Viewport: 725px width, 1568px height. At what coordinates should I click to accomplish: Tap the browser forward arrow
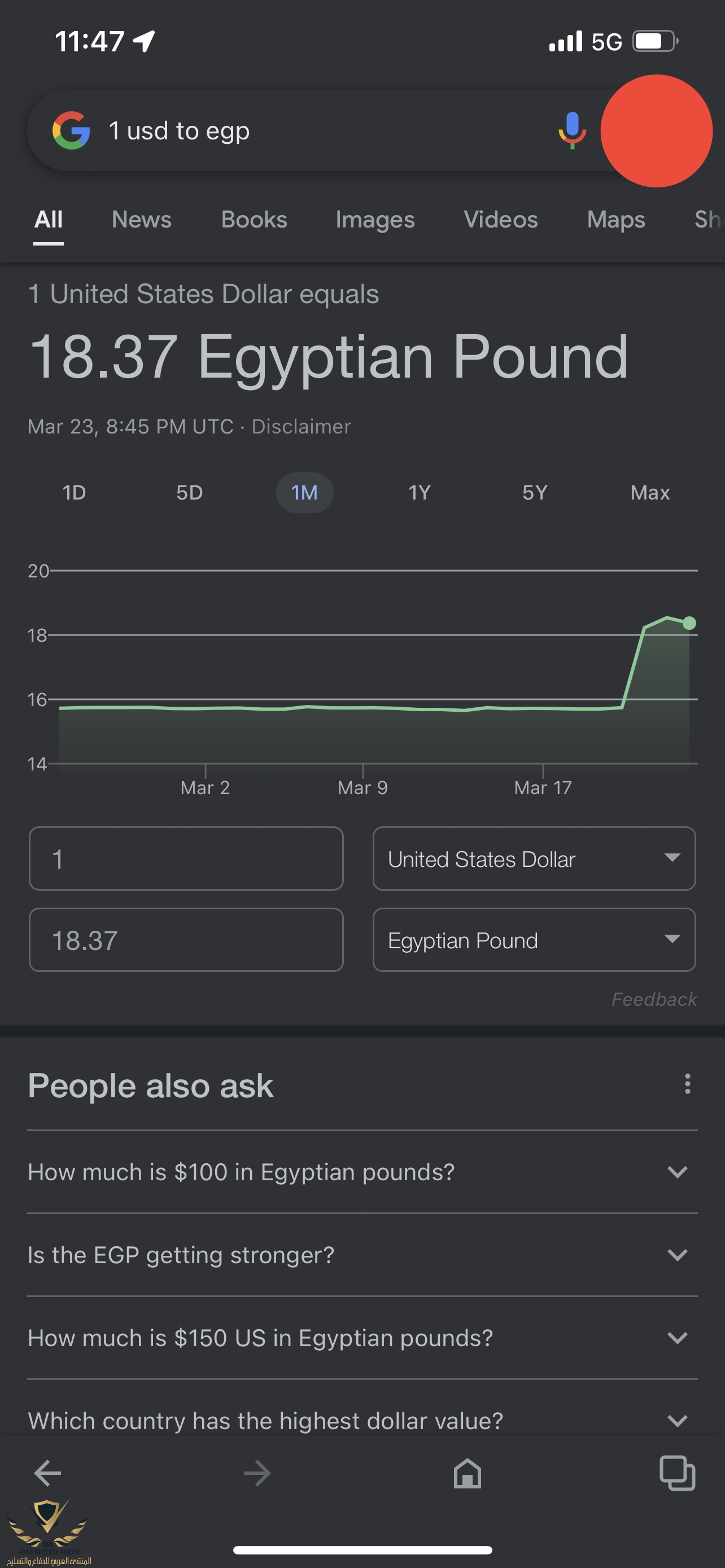coord(257,1473)
